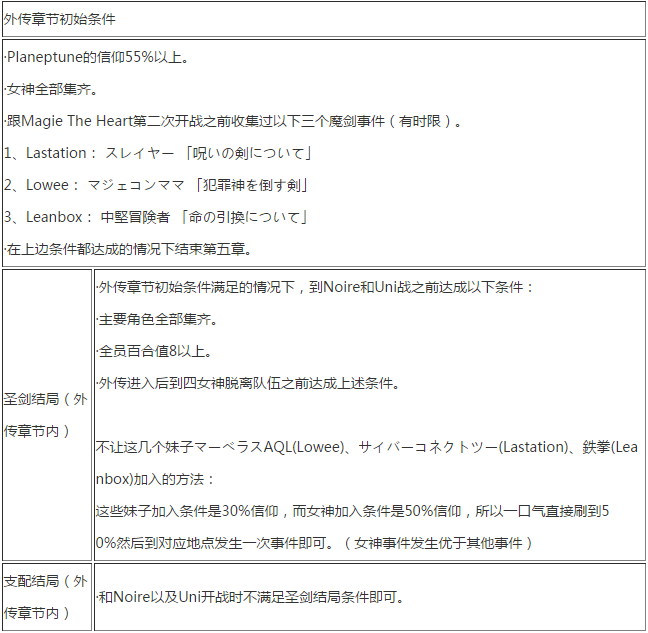The height and width of the screenshot is (633, 648).
Task: Click the 支配结局（外传章节内）cell
Action: click(47, 597)
